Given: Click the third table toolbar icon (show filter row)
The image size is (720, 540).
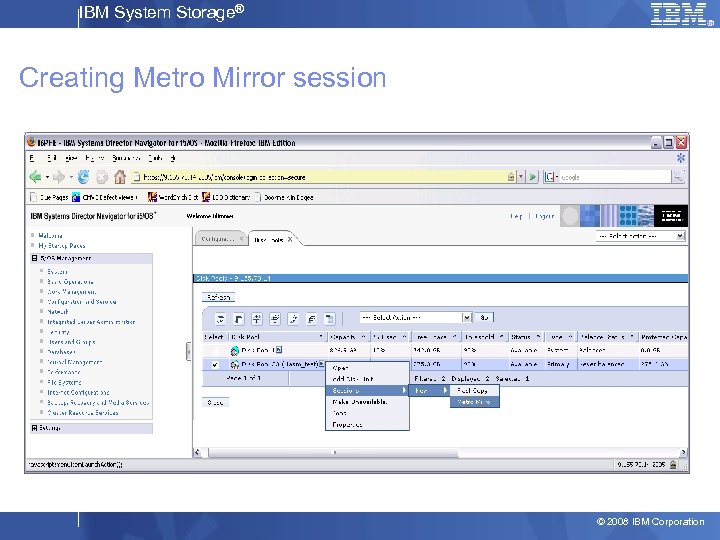Looking at the screenshot, I should click(x=257, y=319).
